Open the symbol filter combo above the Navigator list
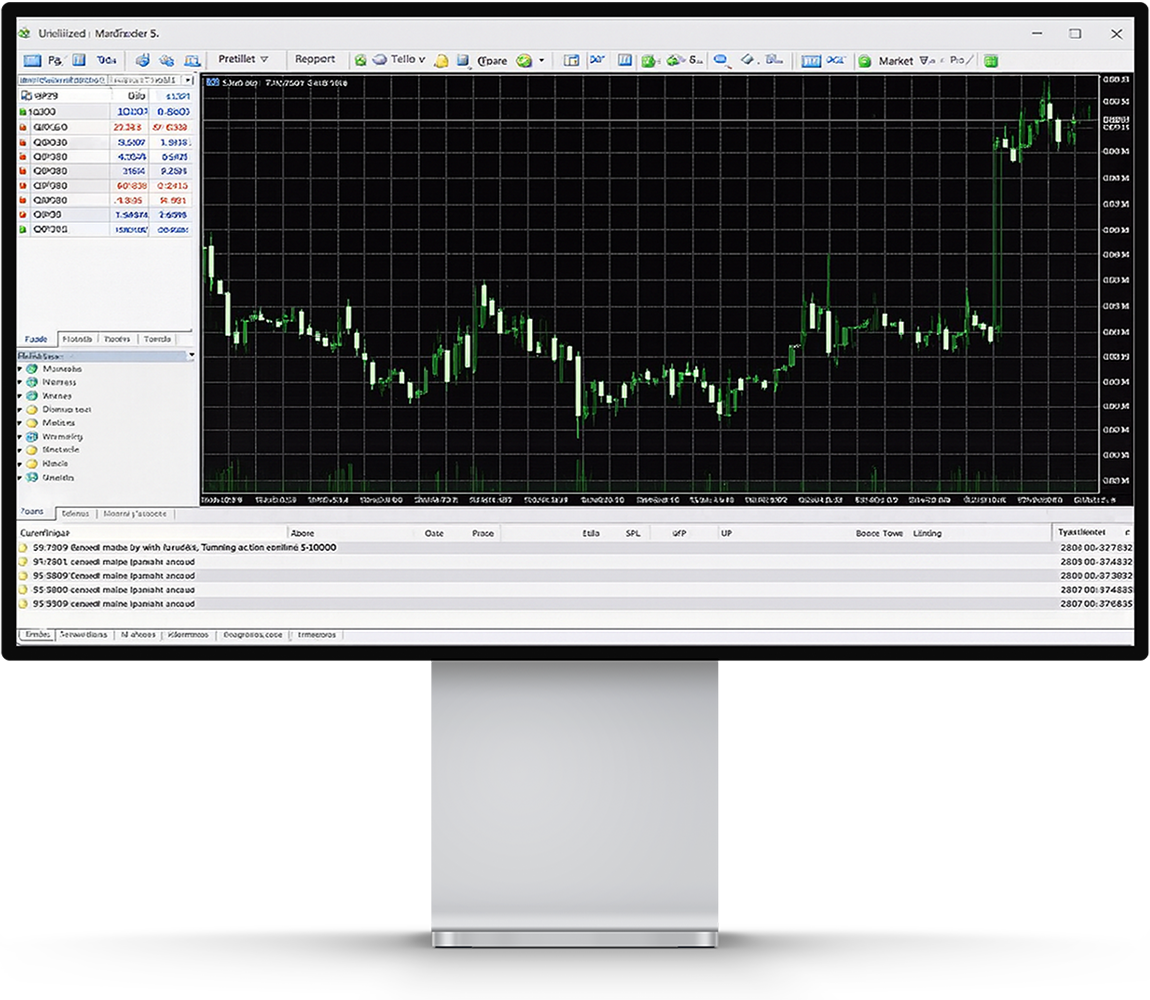 100,355
